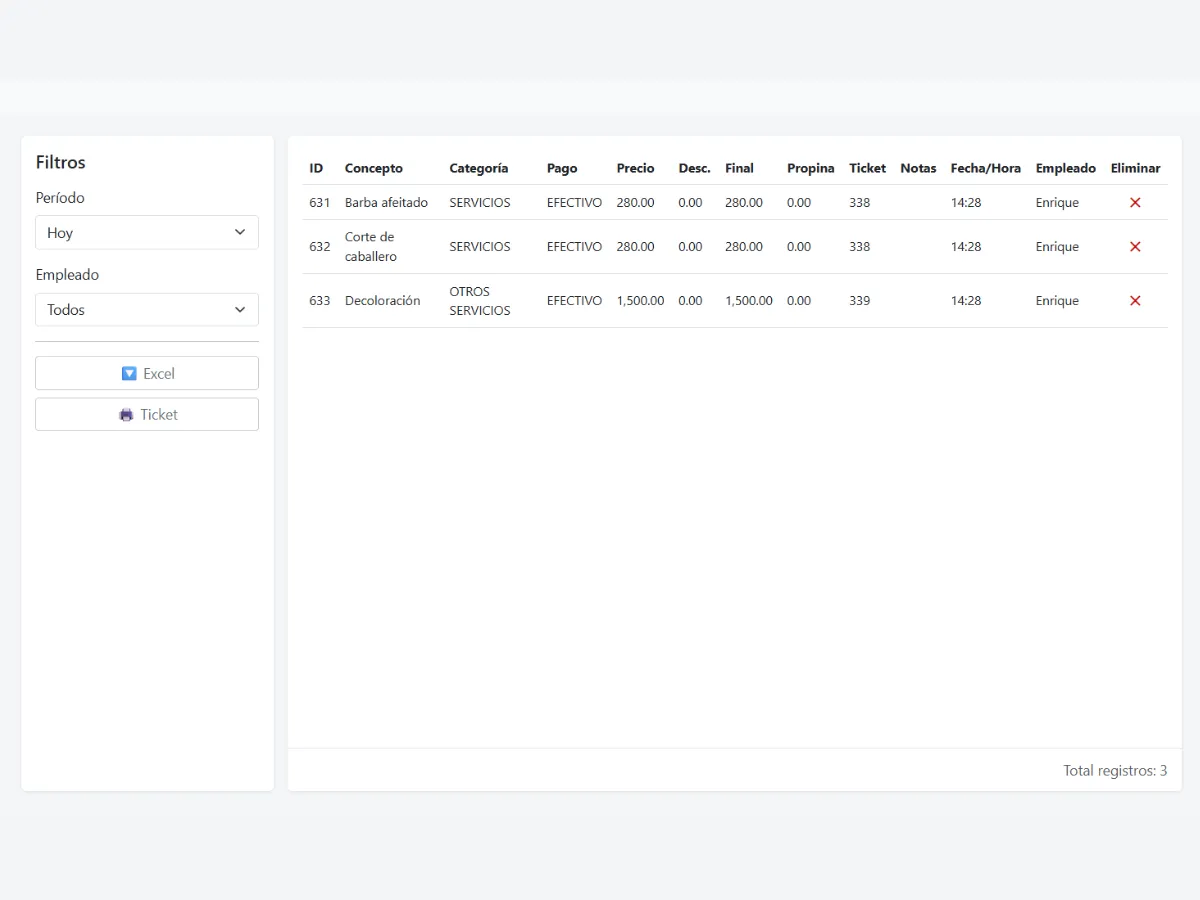Viewport: 1200px width, 900px height.
Task: Print using the Ticket button
Action: click(147, 415)
